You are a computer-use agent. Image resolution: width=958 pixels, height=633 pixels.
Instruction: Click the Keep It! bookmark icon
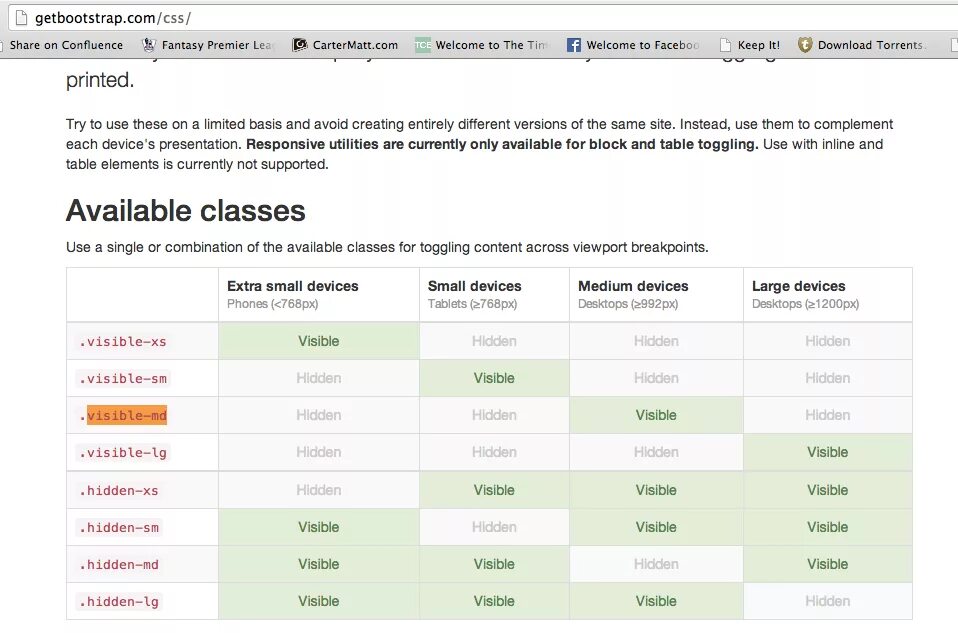[x=724, y=44]
